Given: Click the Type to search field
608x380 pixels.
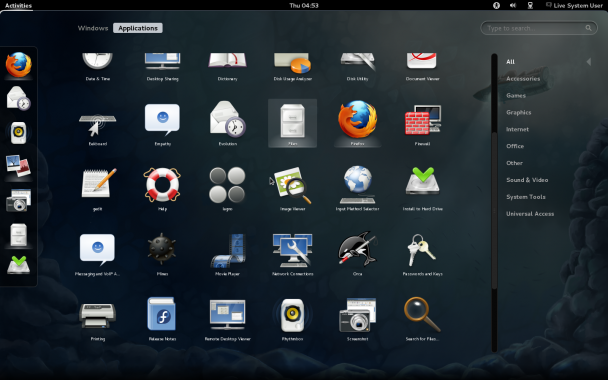Looking at the screenshot, I should click(539, 28).
